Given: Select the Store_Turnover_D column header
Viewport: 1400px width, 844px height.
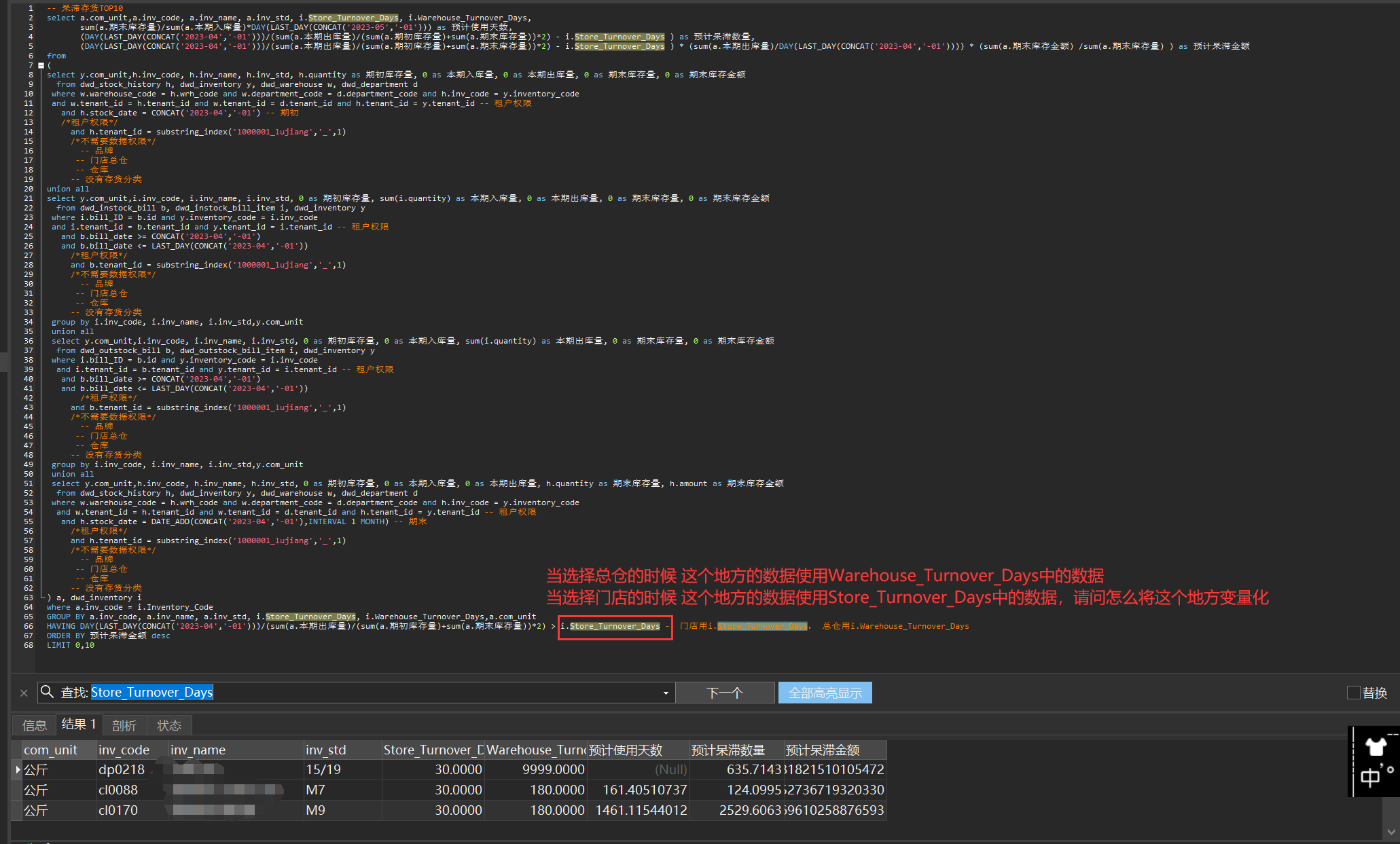Looking at the screenshot, I should click(433, 750).
